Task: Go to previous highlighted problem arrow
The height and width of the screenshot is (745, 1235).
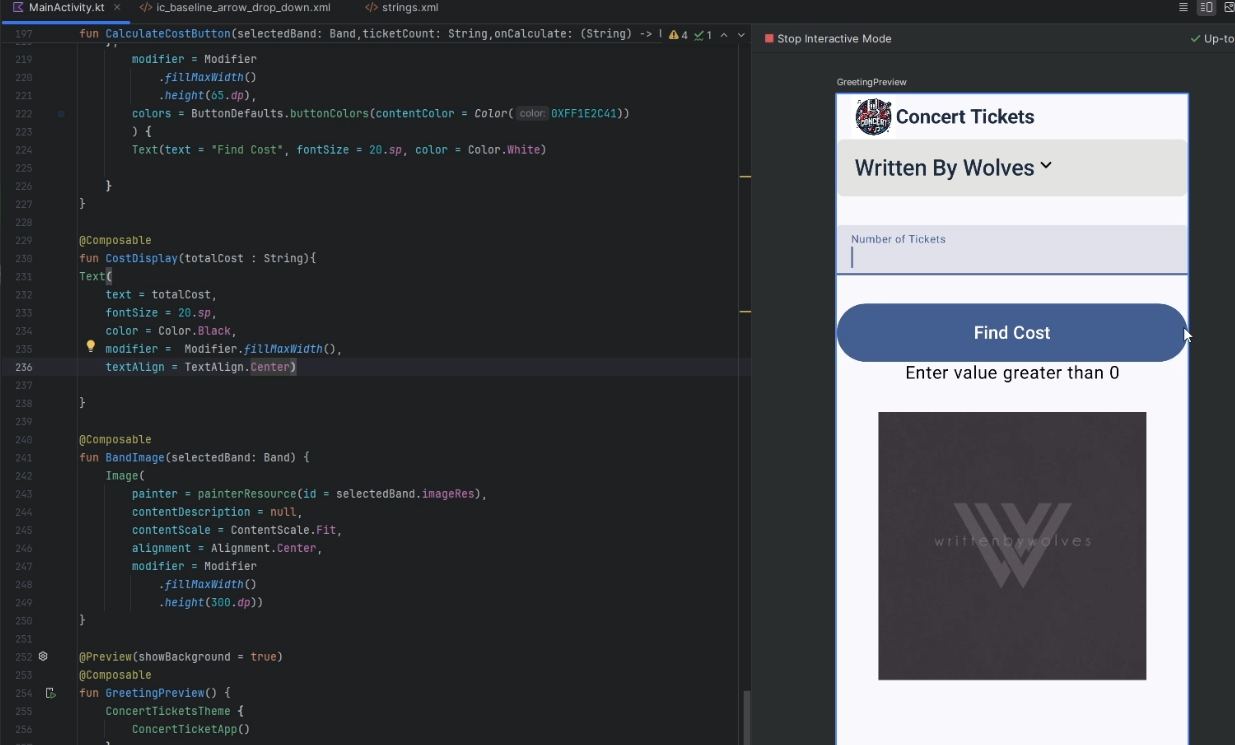Action: (x=725, y=35)
